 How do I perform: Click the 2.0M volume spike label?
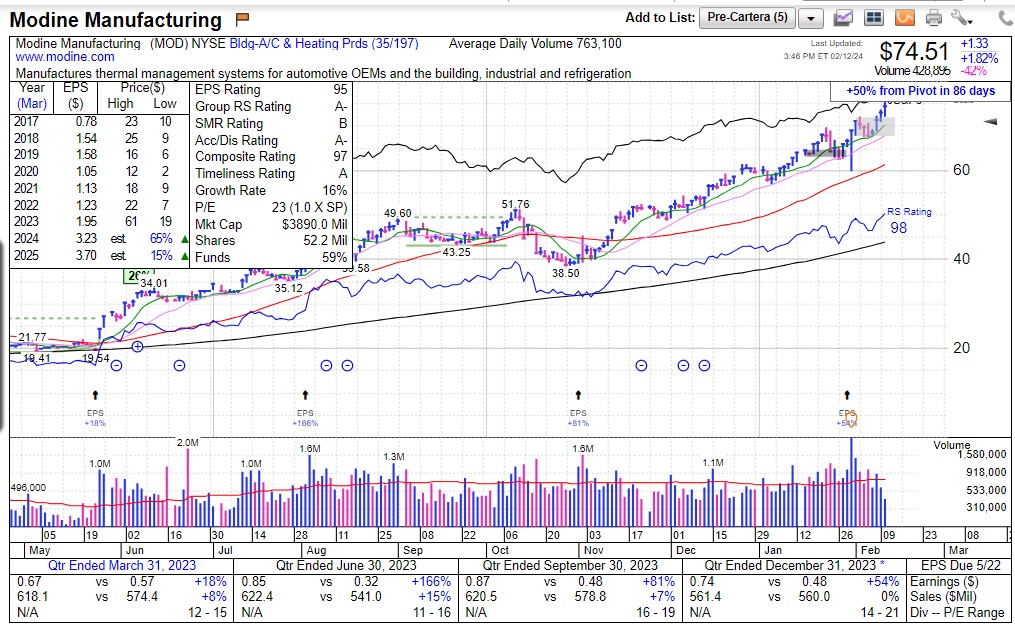pos(188,443)
